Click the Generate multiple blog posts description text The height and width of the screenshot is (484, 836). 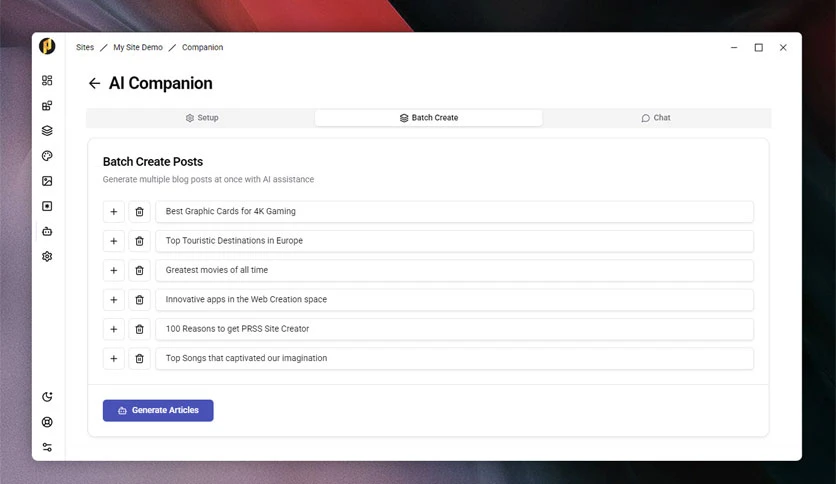tap(208, 180)
